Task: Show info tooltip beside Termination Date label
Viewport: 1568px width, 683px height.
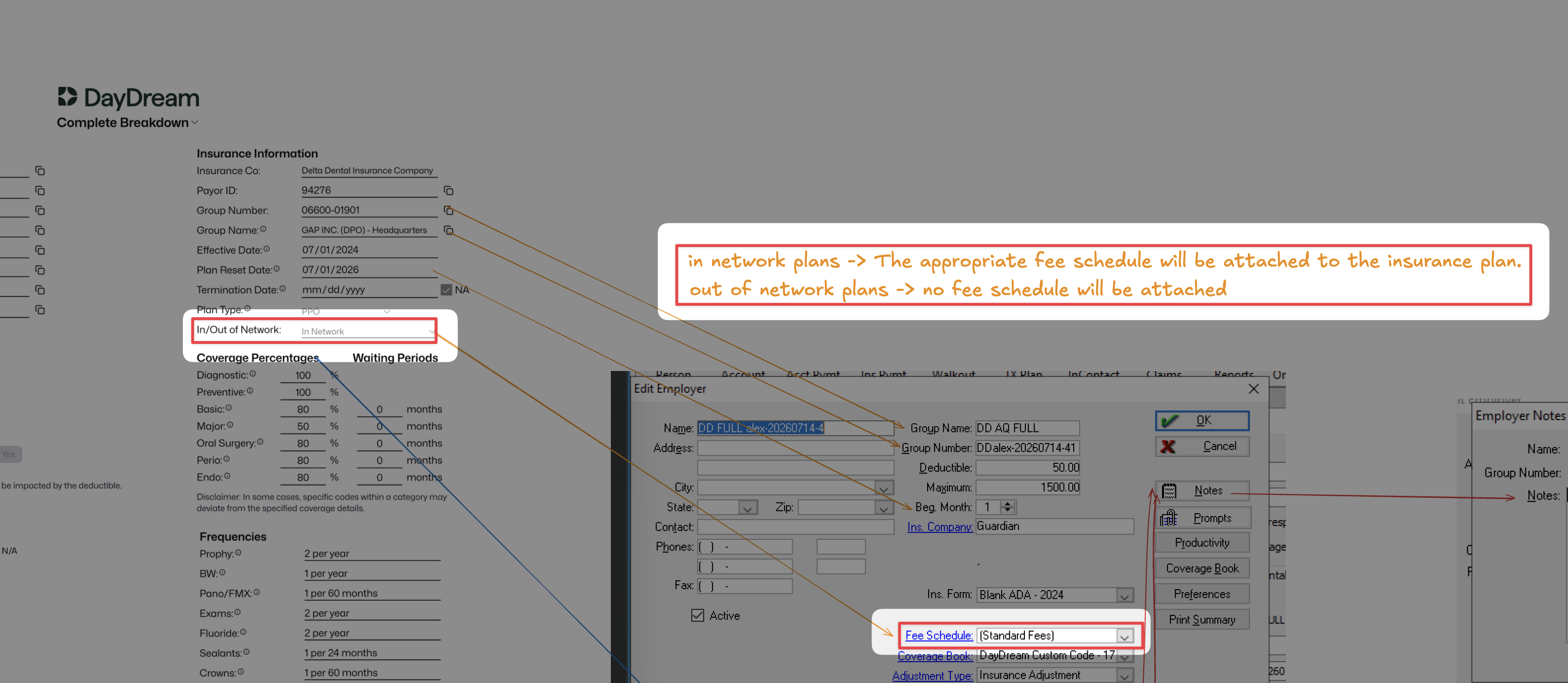Action: (x=282, y=289)
